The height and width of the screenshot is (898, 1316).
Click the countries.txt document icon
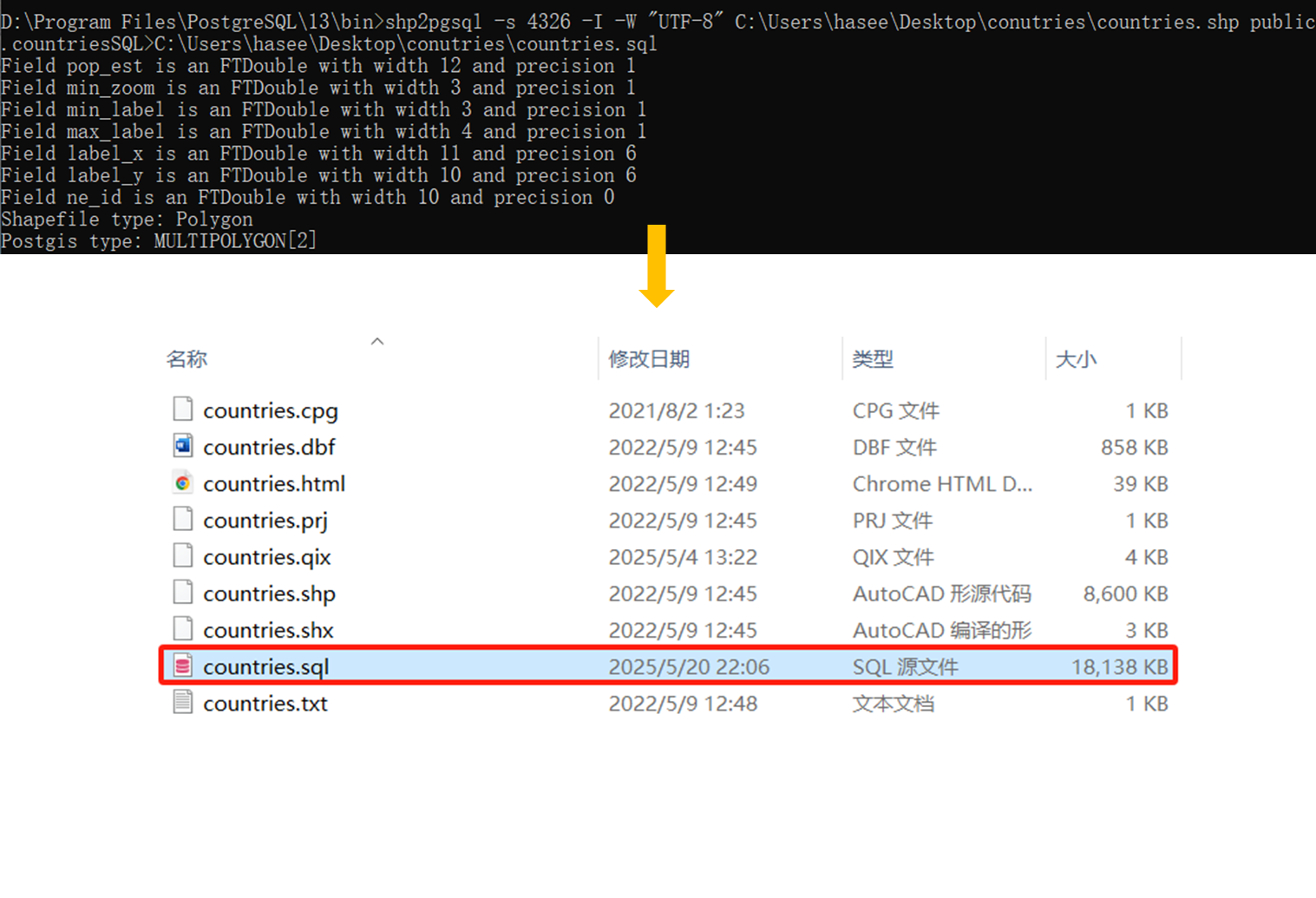tap(182, 702)
